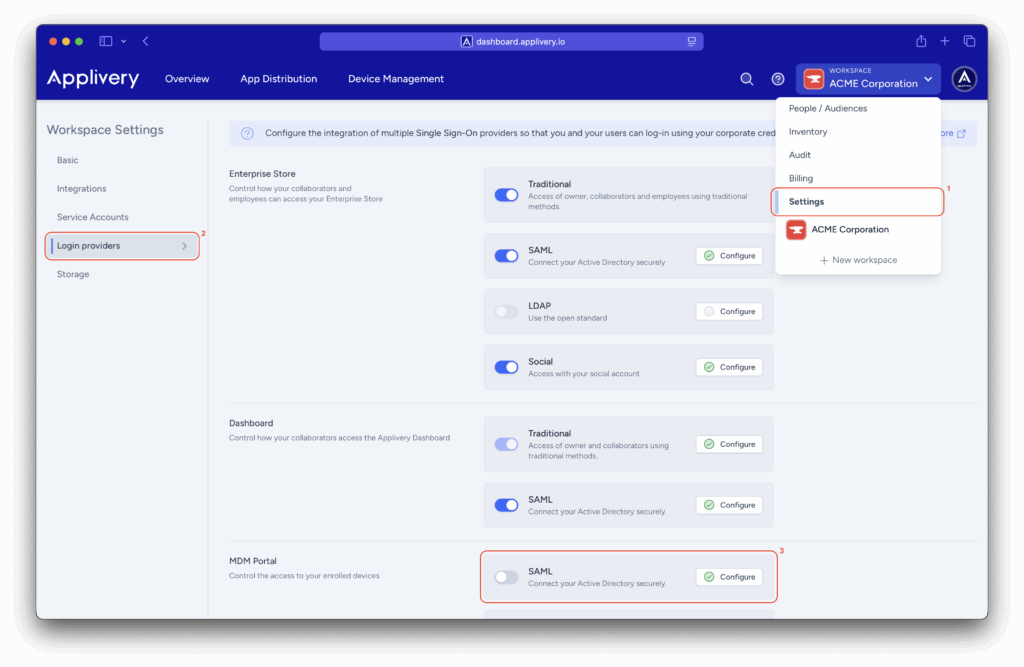The image size is (1024, 667).
Task: Expand the ACME Corporation workspace dropdown
Action: (x=928, y=78)
